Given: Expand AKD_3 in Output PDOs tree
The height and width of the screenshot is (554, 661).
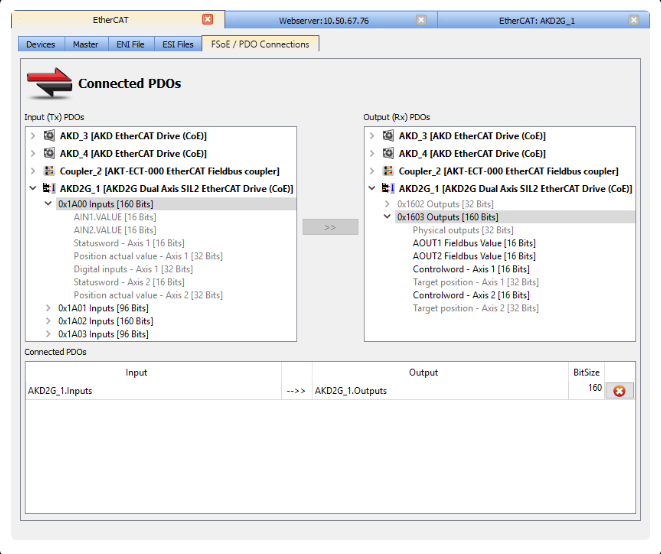Looking at the screenshot, I should tap(372, 136).
